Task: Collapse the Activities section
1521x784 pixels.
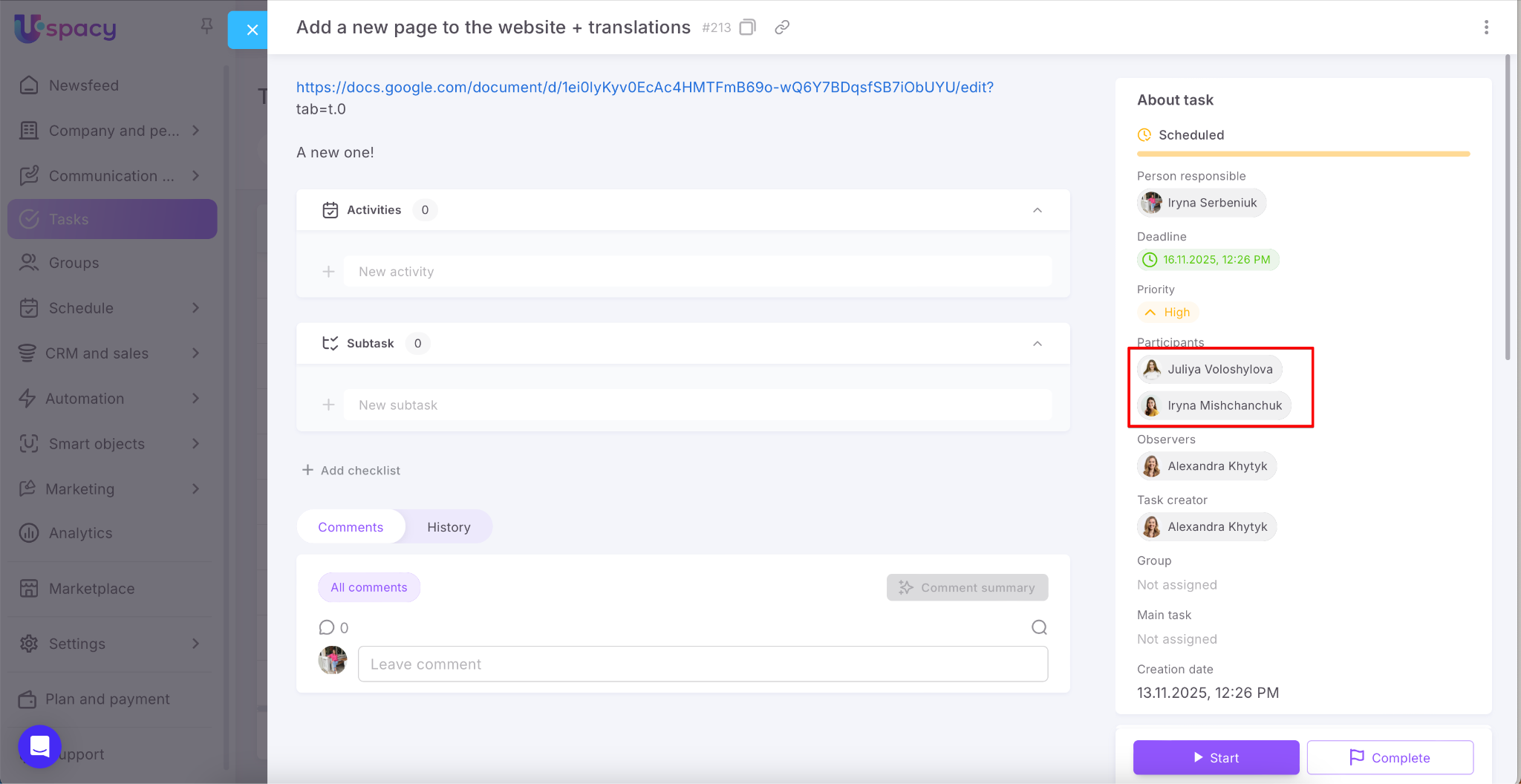Action: pos(1037,210)
